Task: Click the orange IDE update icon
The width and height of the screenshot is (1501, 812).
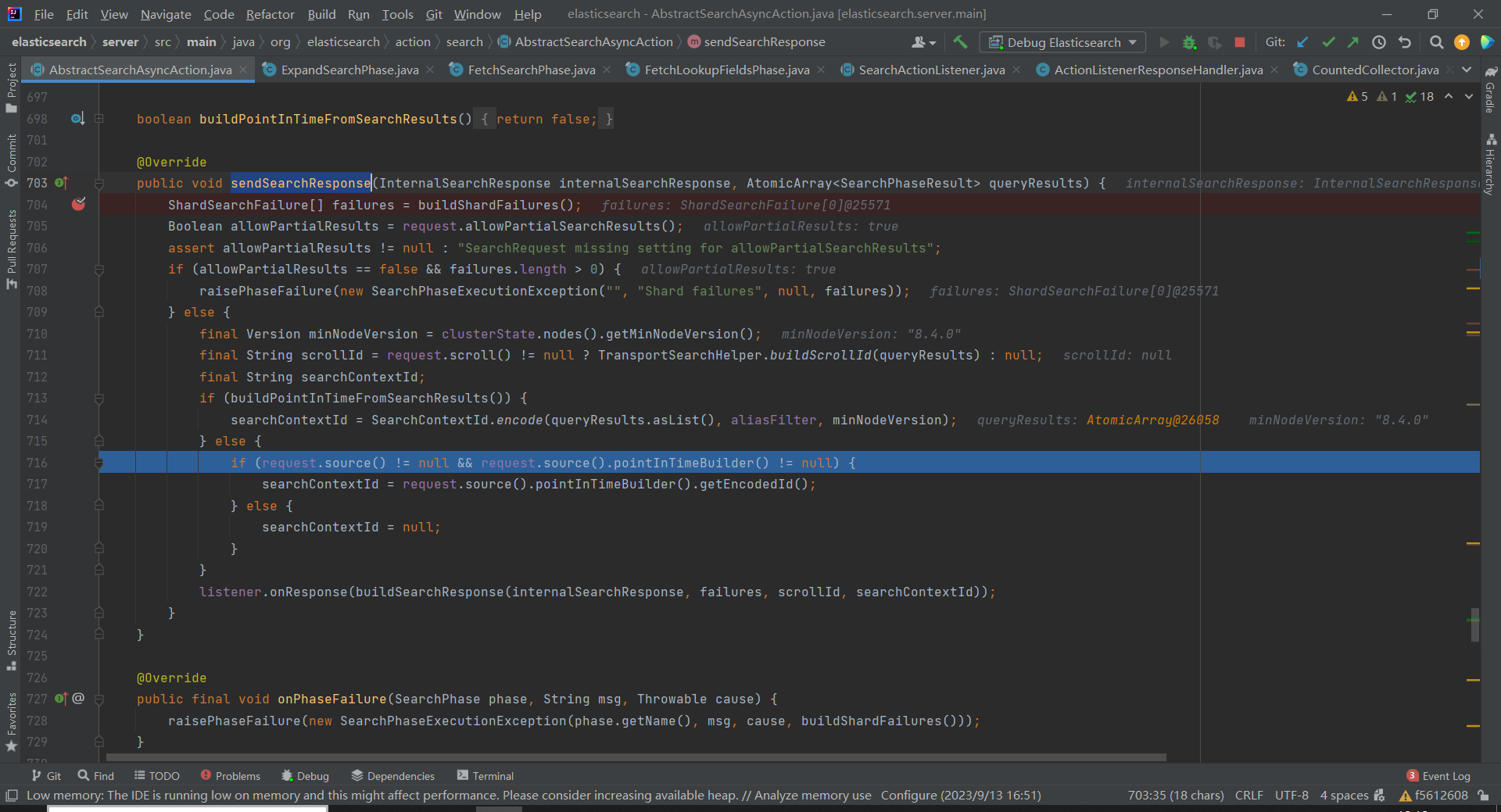Action: point(1462,42)
